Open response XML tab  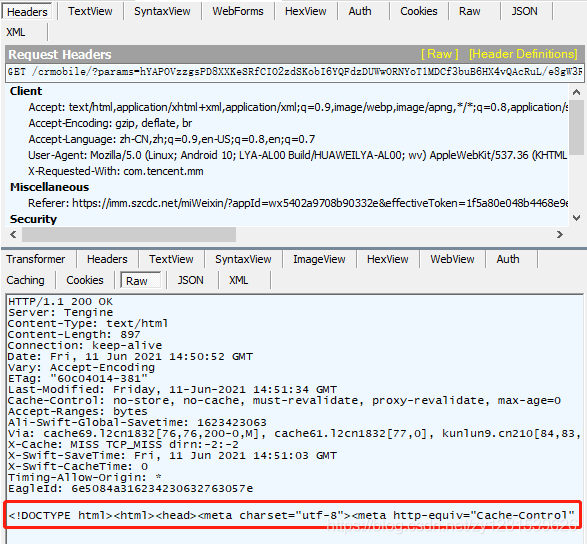coord(238,280)
